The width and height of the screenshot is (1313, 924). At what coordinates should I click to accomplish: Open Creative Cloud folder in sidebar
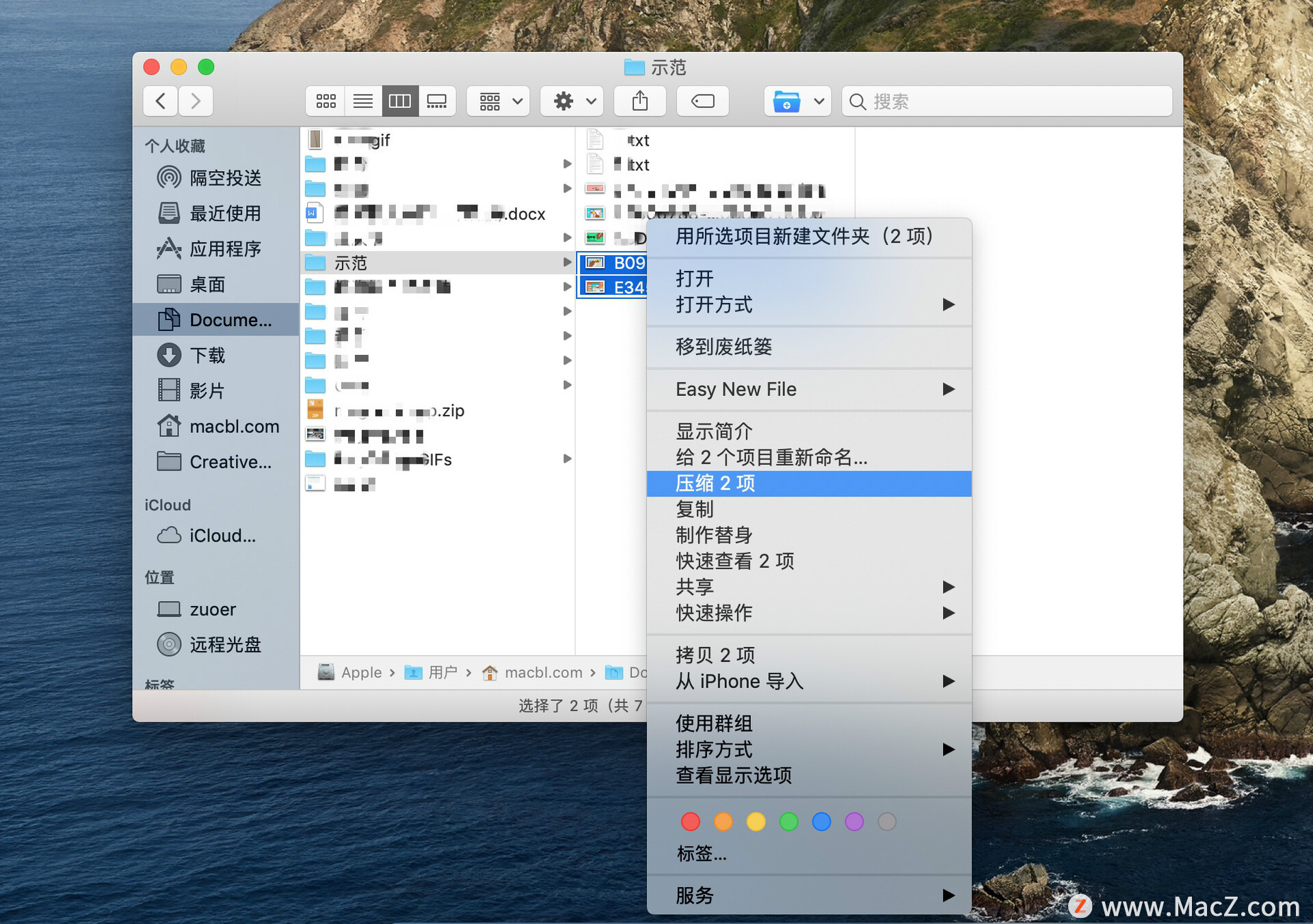coord(216,462)
